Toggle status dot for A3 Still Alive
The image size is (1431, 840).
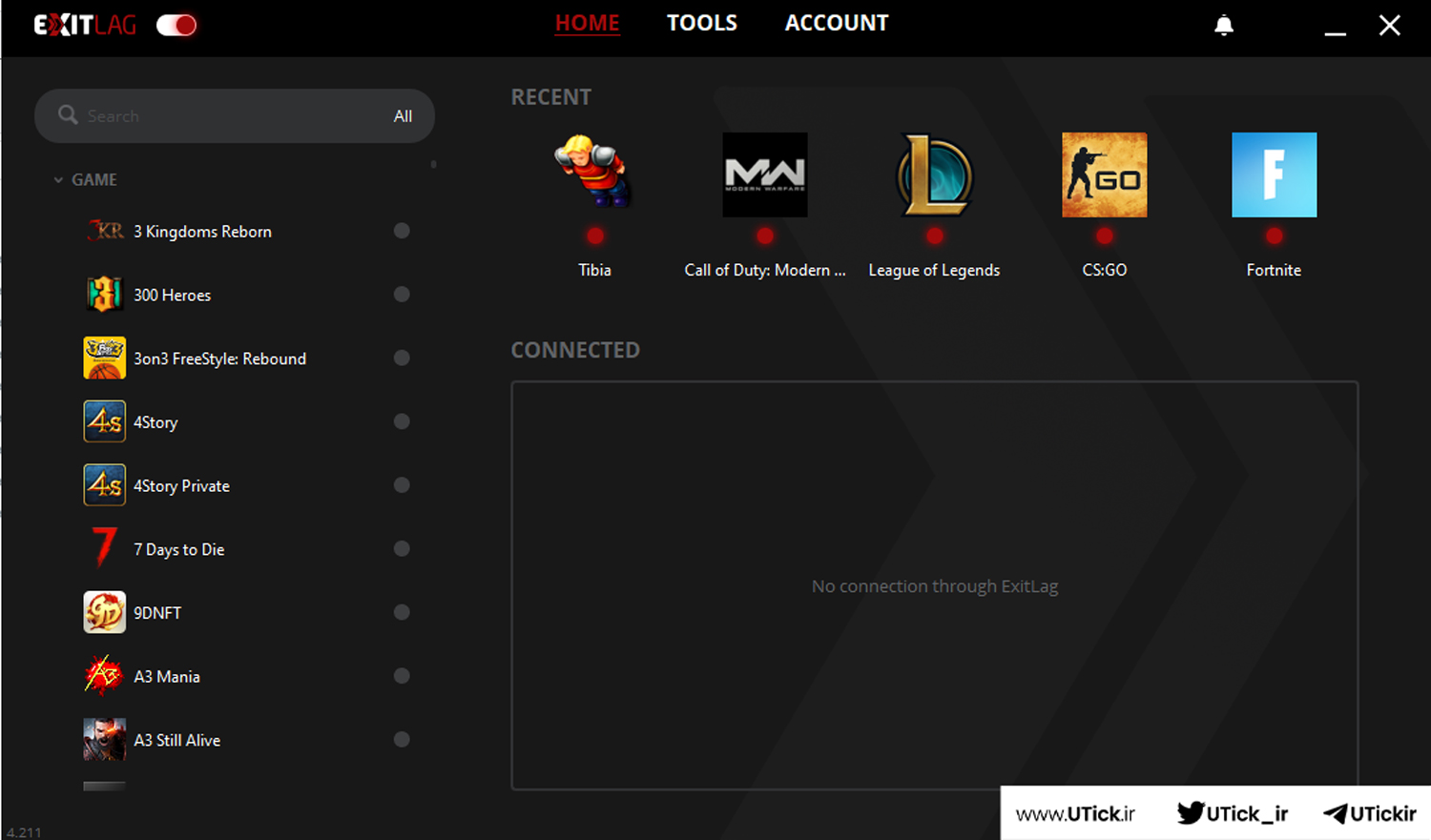(x=402, y=739)
